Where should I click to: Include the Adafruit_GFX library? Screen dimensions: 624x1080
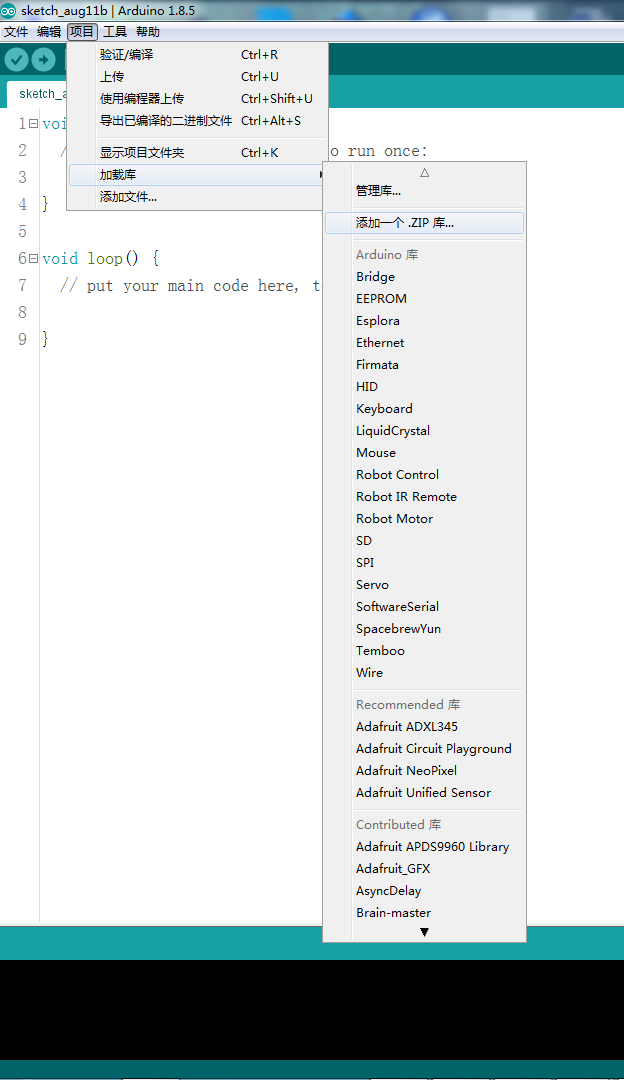[x=424, y=869]
